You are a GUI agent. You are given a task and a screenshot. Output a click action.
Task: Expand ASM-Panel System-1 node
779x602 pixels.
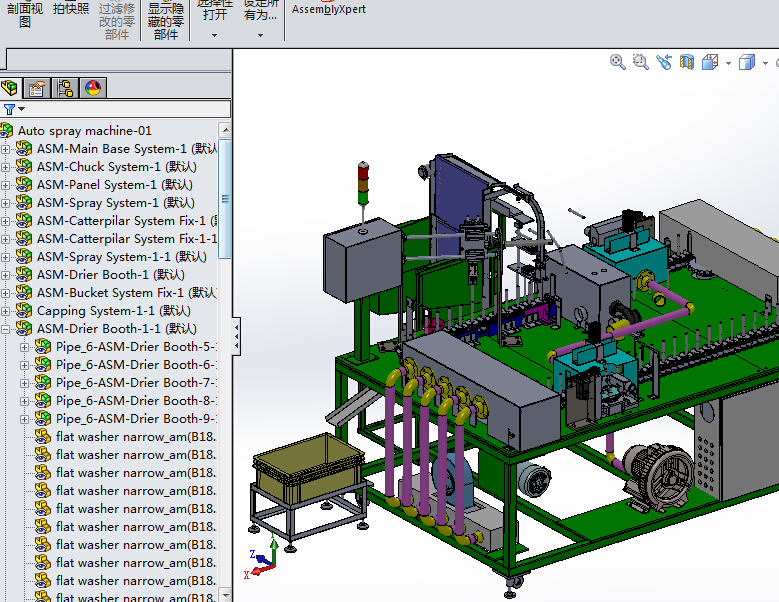click(x=5, y=185)
